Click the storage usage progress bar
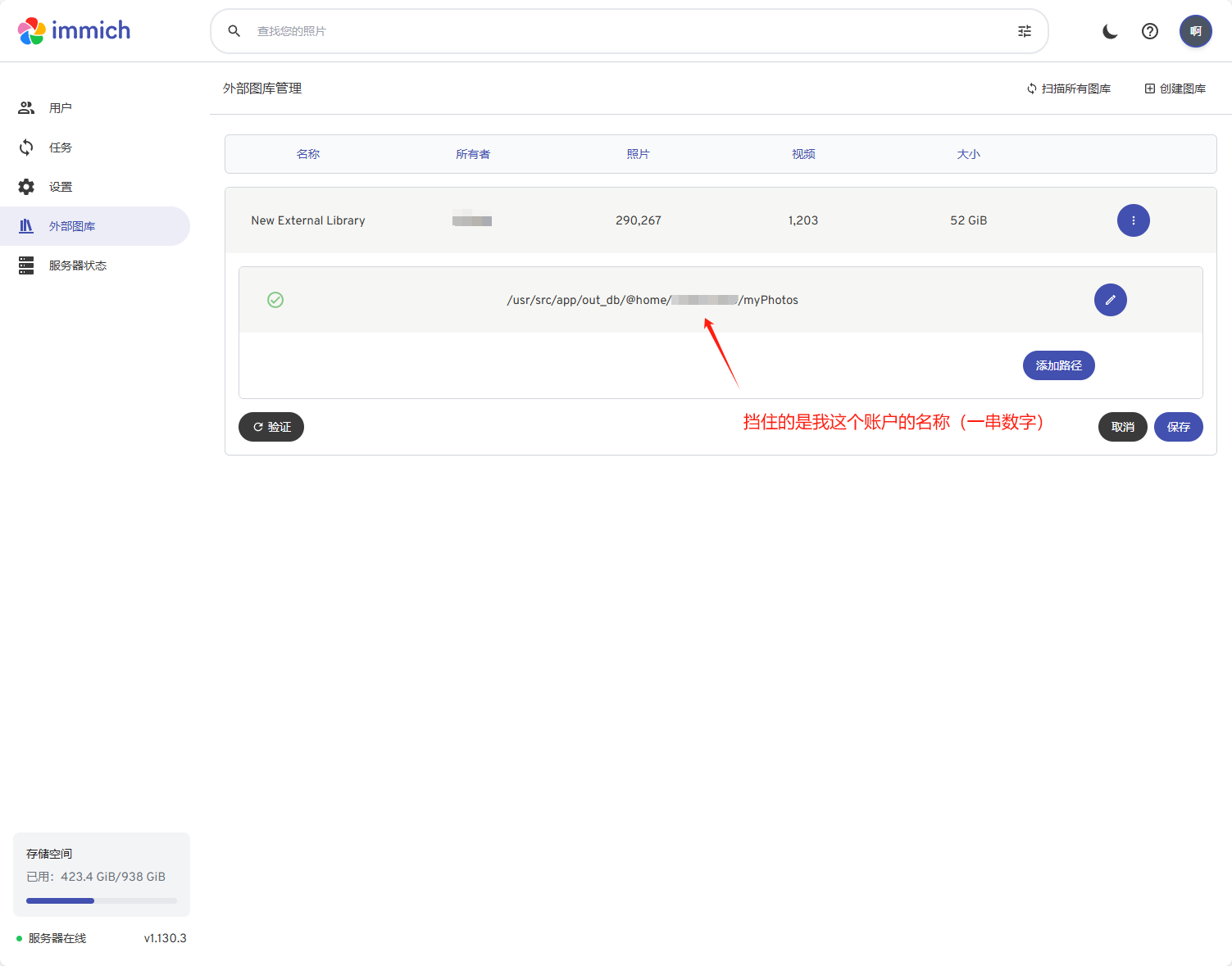The image size is (1232, 966). (100, 900)
